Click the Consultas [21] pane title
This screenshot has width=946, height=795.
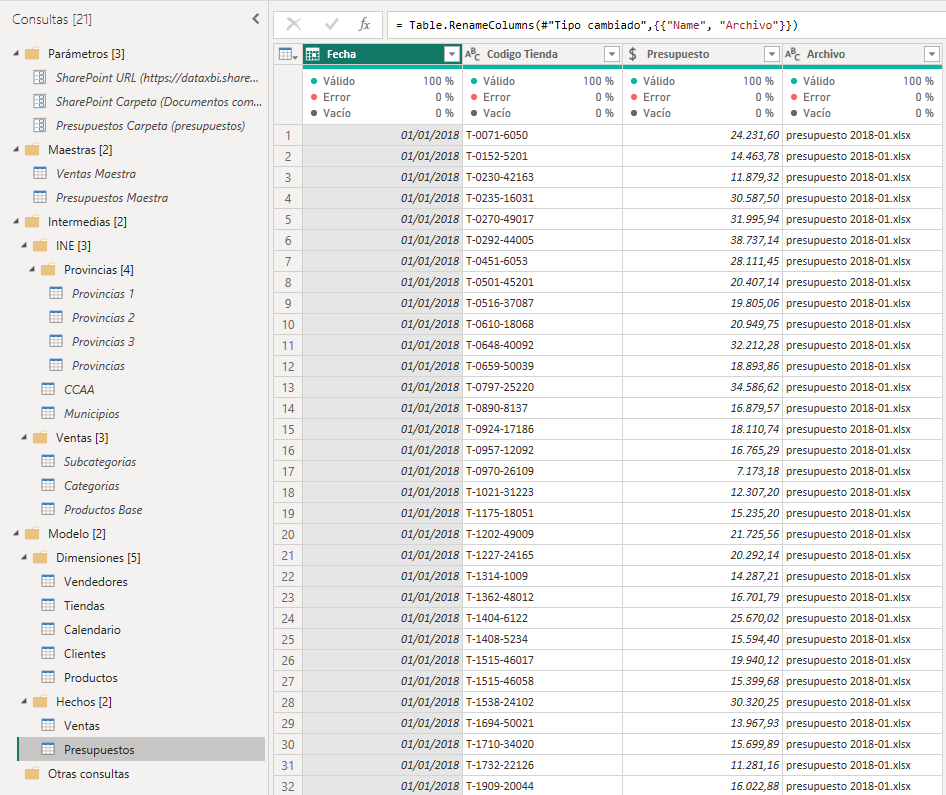click(52, 19)
